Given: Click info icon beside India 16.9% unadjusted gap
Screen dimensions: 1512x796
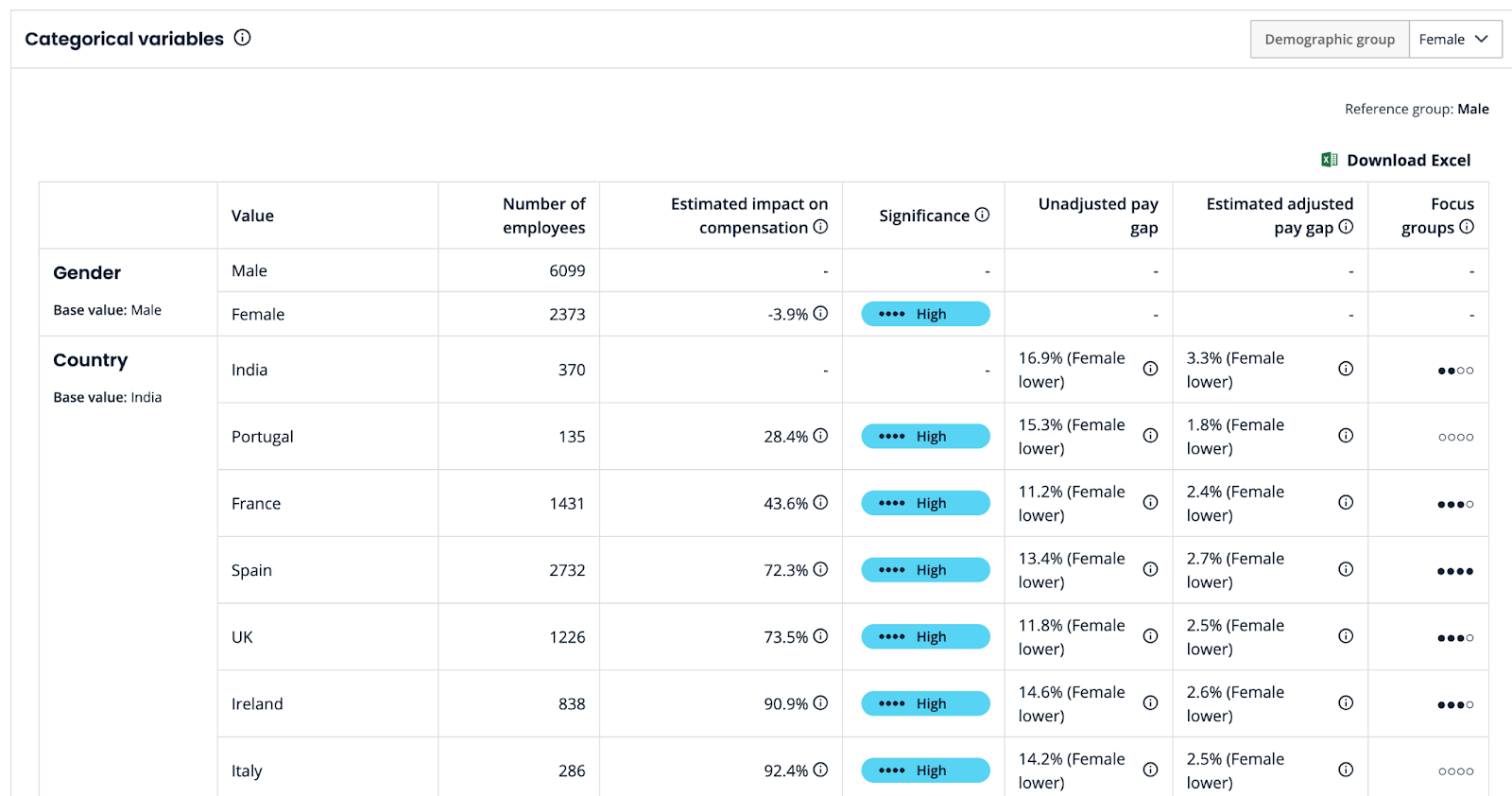Looking at the screenshot, I should [x=1150, y=369].
